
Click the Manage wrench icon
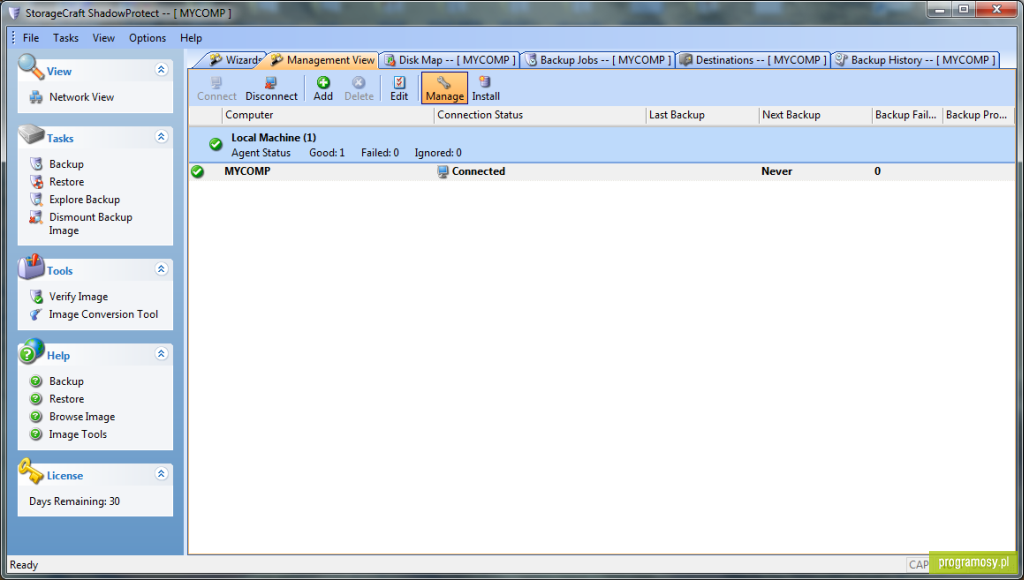(x=444, y=82)
